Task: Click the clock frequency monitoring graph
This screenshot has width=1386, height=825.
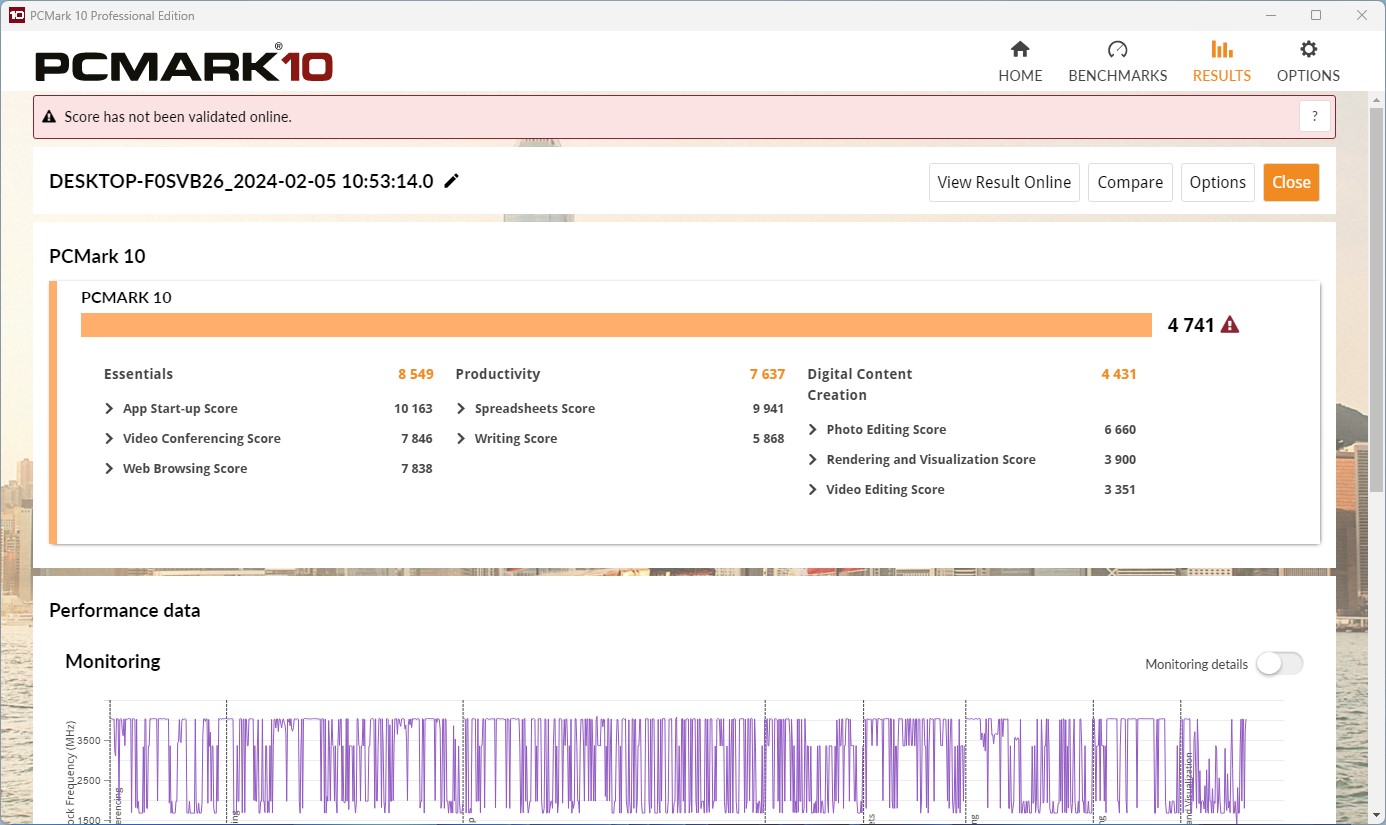Action: (680, 765)
